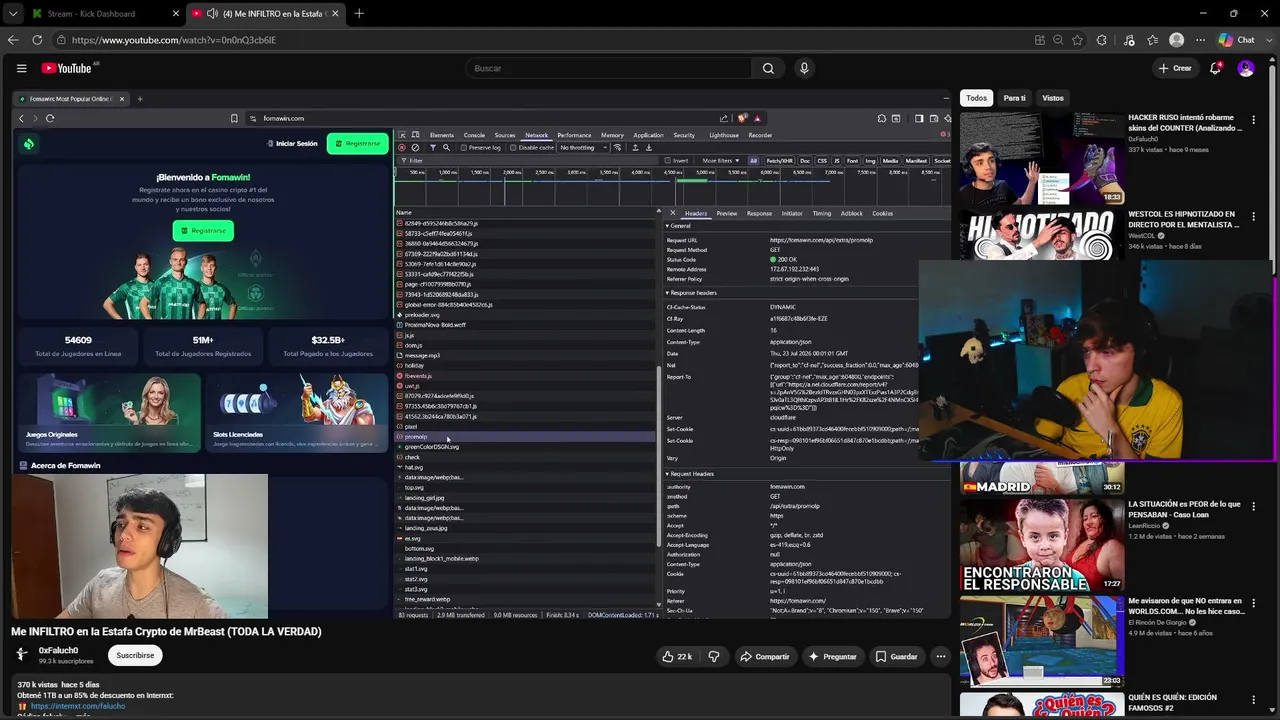Screen dimensions: 1280x720
Task: Share the video with Compartir
Action: (764, 656)
